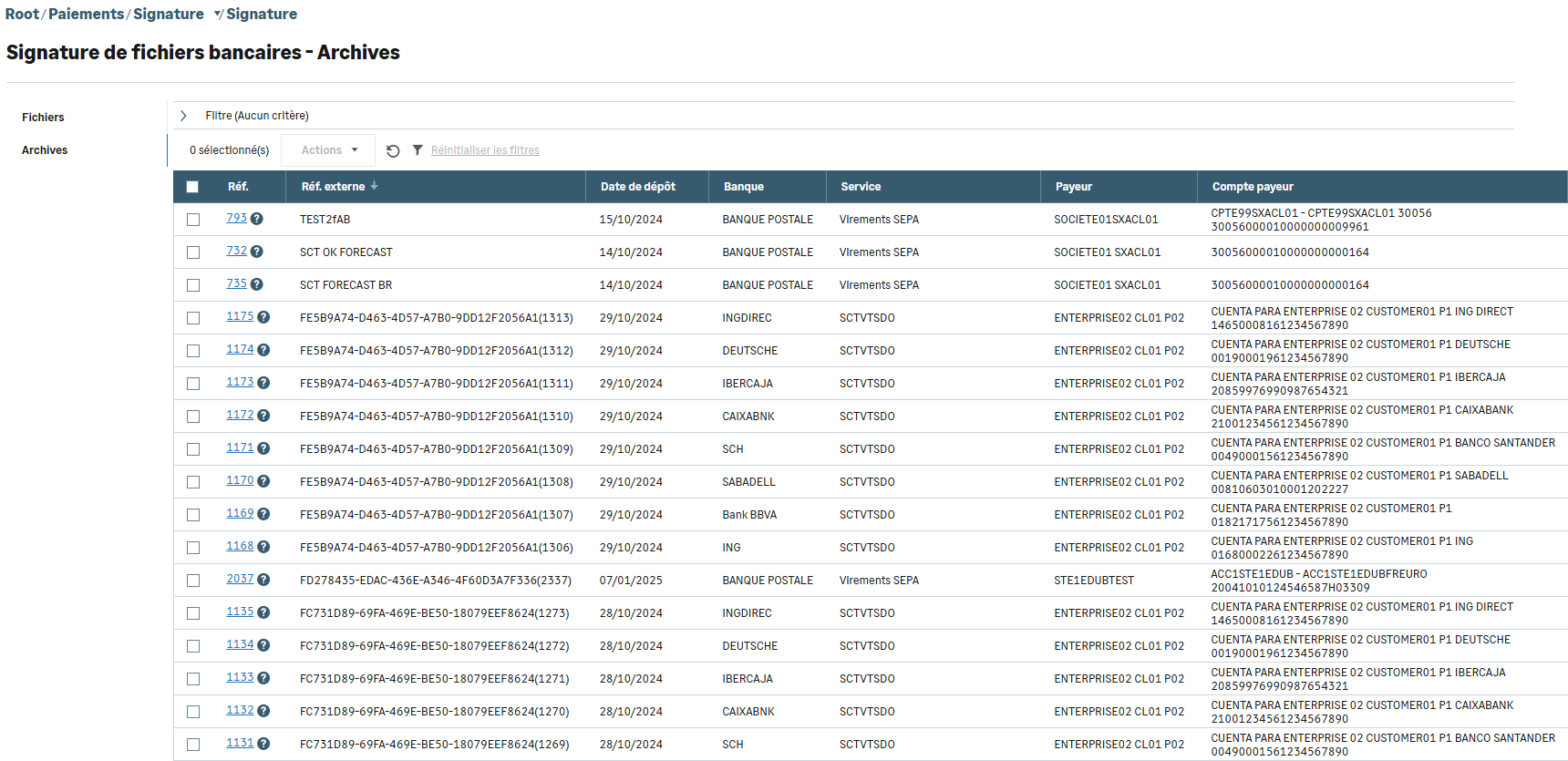Toggle the select-all checkbox in table header

[192, 187]
